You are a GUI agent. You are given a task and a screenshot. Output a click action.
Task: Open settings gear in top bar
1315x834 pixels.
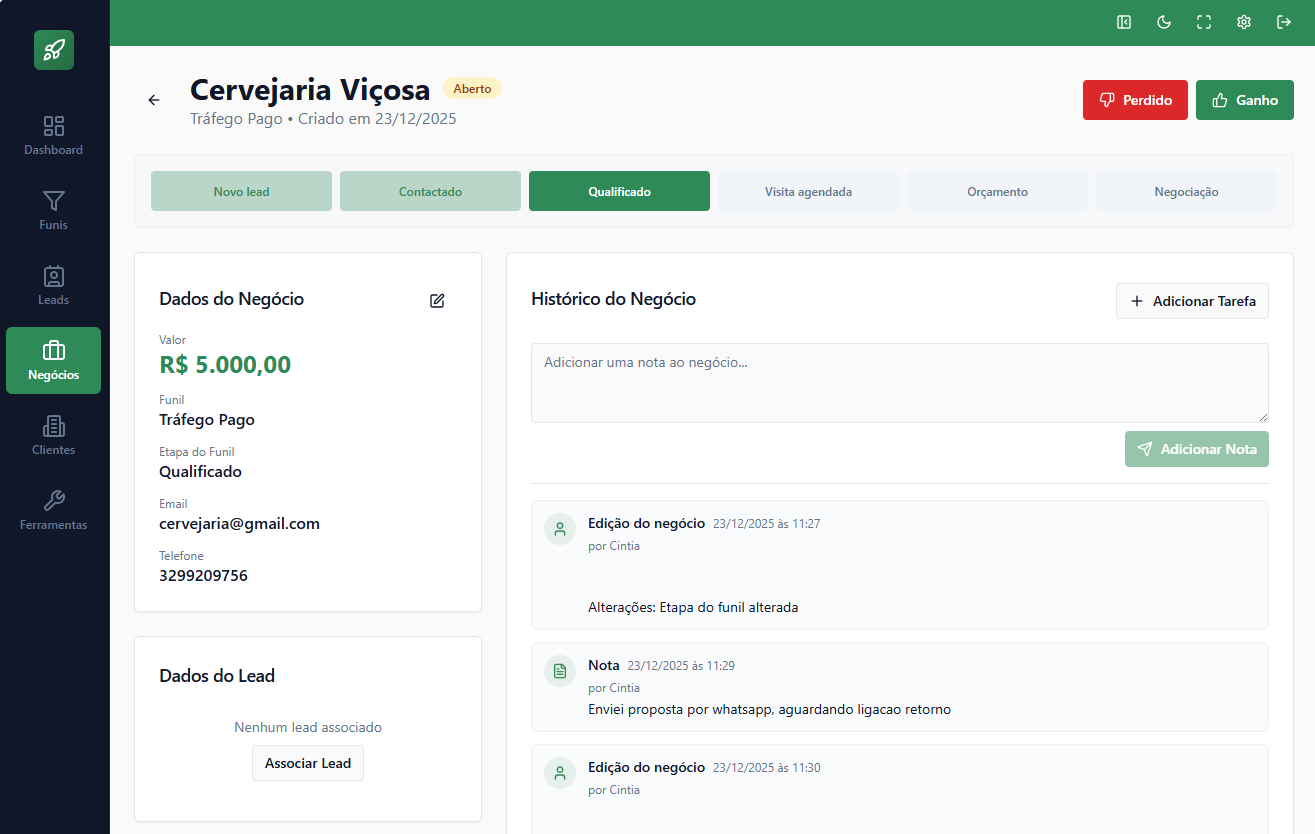[1244, 22]
